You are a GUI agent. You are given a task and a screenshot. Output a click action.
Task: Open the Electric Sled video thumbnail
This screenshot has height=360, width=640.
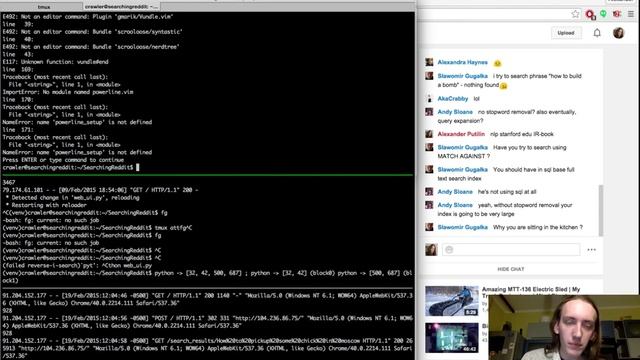point(452,301)
